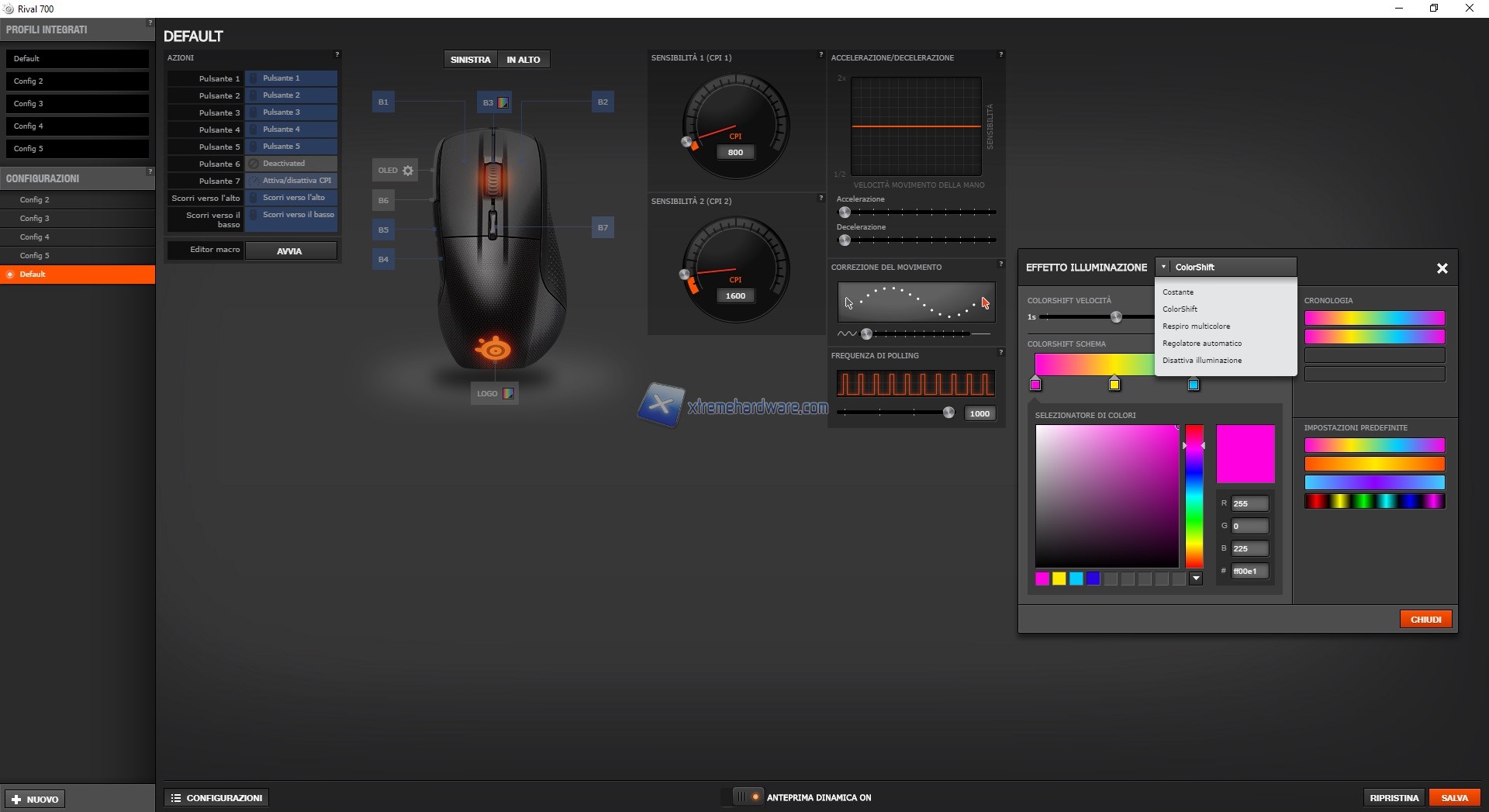Image resolution: width=1489 pixels, height=812 pixels.
Task: Expand the saved color swatches arrow
Action: [1196, 579]
